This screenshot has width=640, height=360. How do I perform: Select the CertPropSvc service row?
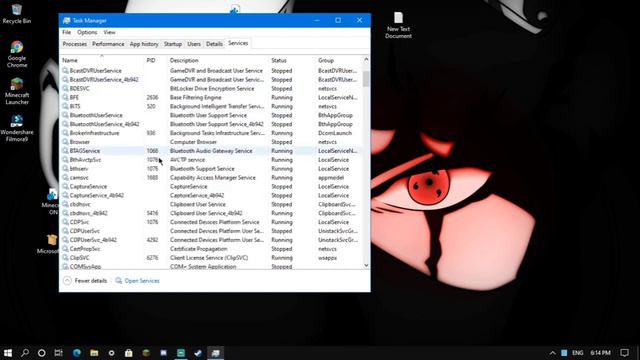pyautogui.click(x=211, y=249)
